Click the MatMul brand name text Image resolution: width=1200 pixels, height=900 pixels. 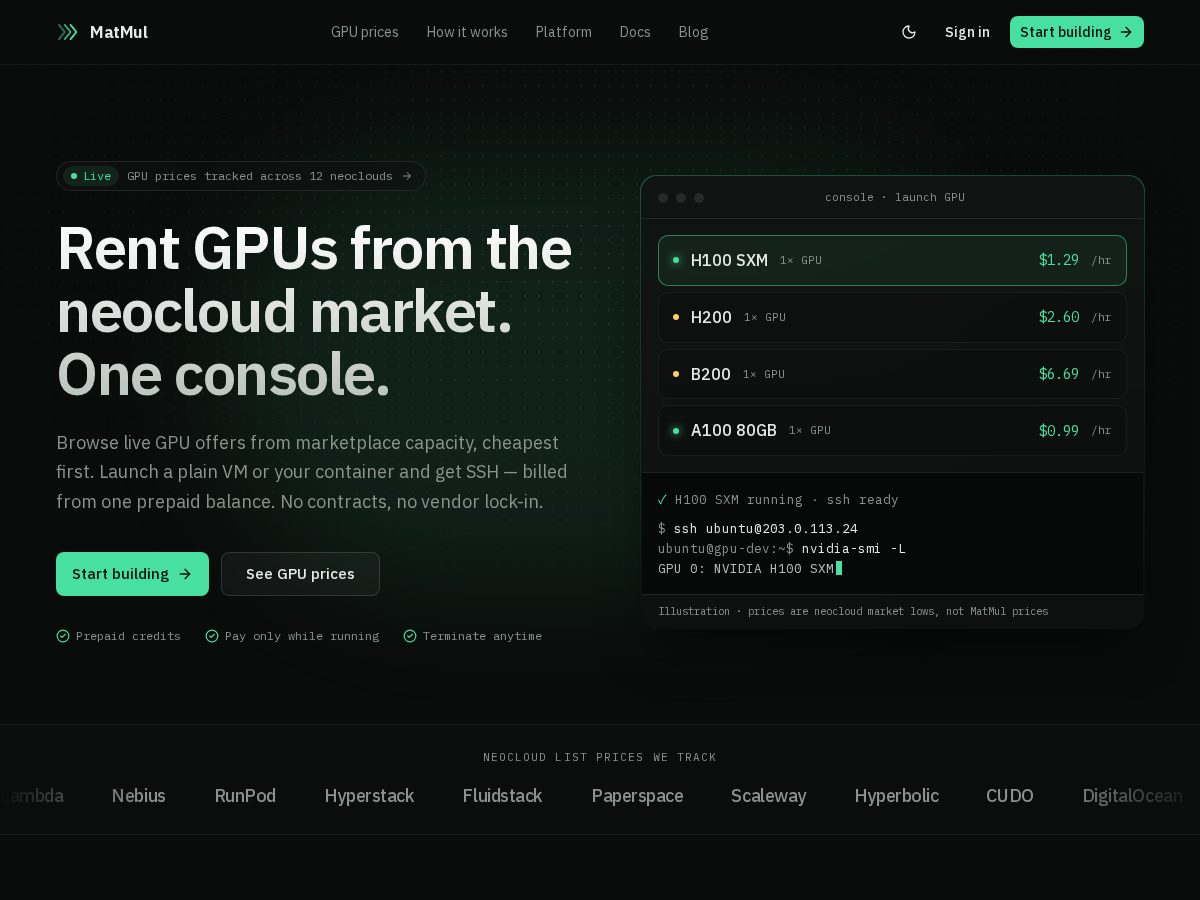[119, 32]
